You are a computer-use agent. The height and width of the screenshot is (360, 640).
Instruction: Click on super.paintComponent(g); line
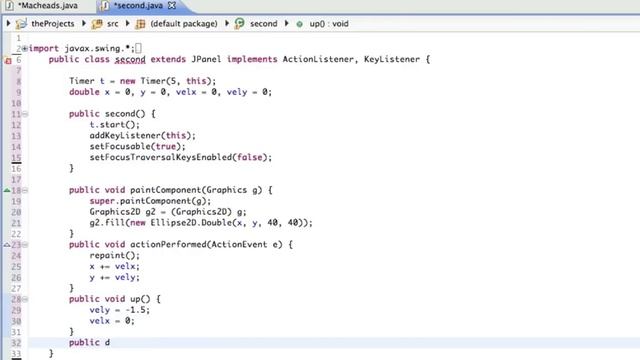click(x=150, y=201)
